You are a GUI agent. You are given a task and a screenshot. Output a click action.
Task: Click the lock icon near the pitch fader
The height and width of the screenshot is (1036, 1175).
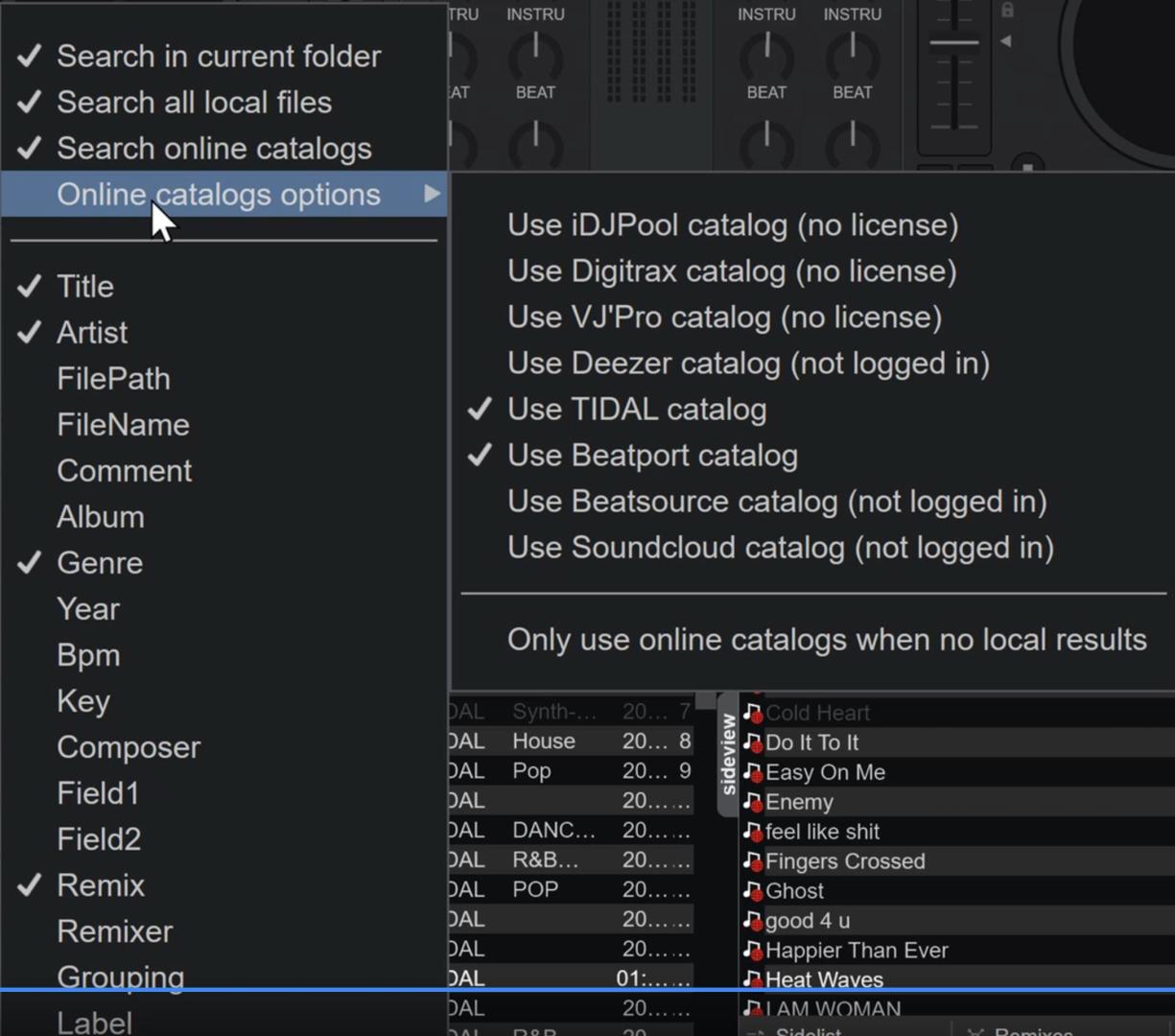[x=1007, y=10]
